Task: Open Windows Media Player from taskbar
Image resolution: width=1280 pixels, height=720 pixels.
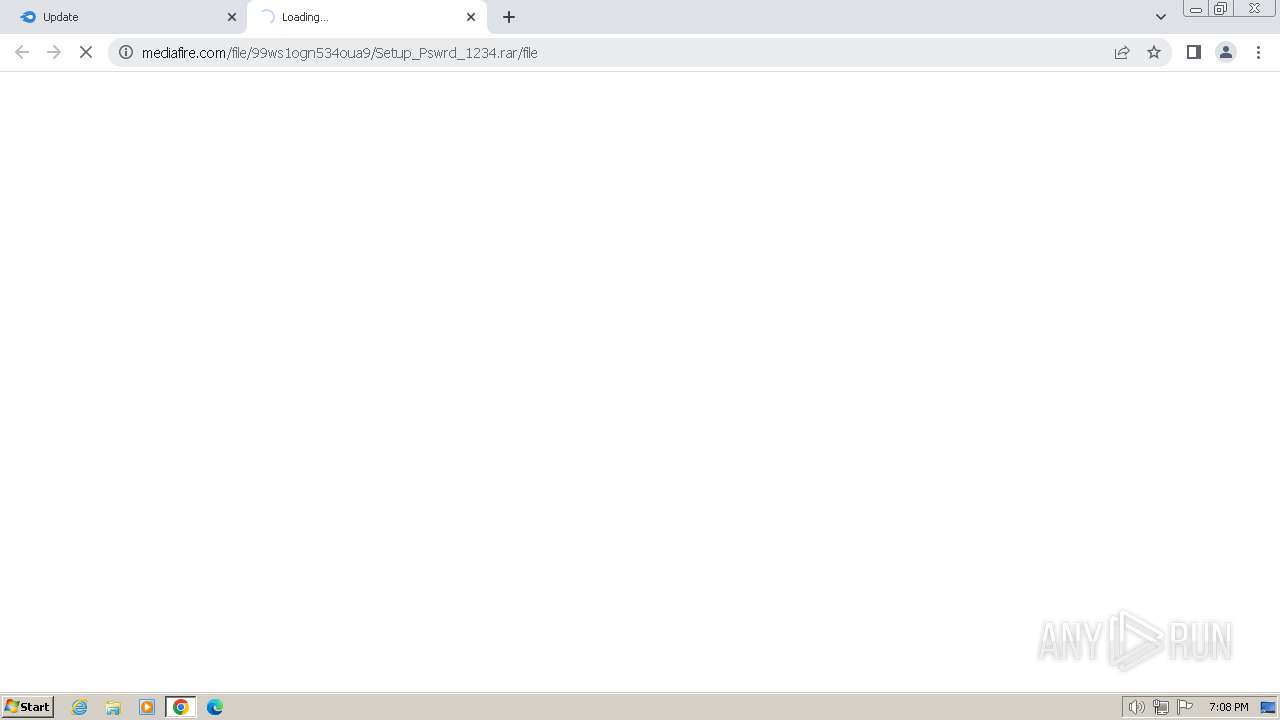Action: tap(147, 707)
